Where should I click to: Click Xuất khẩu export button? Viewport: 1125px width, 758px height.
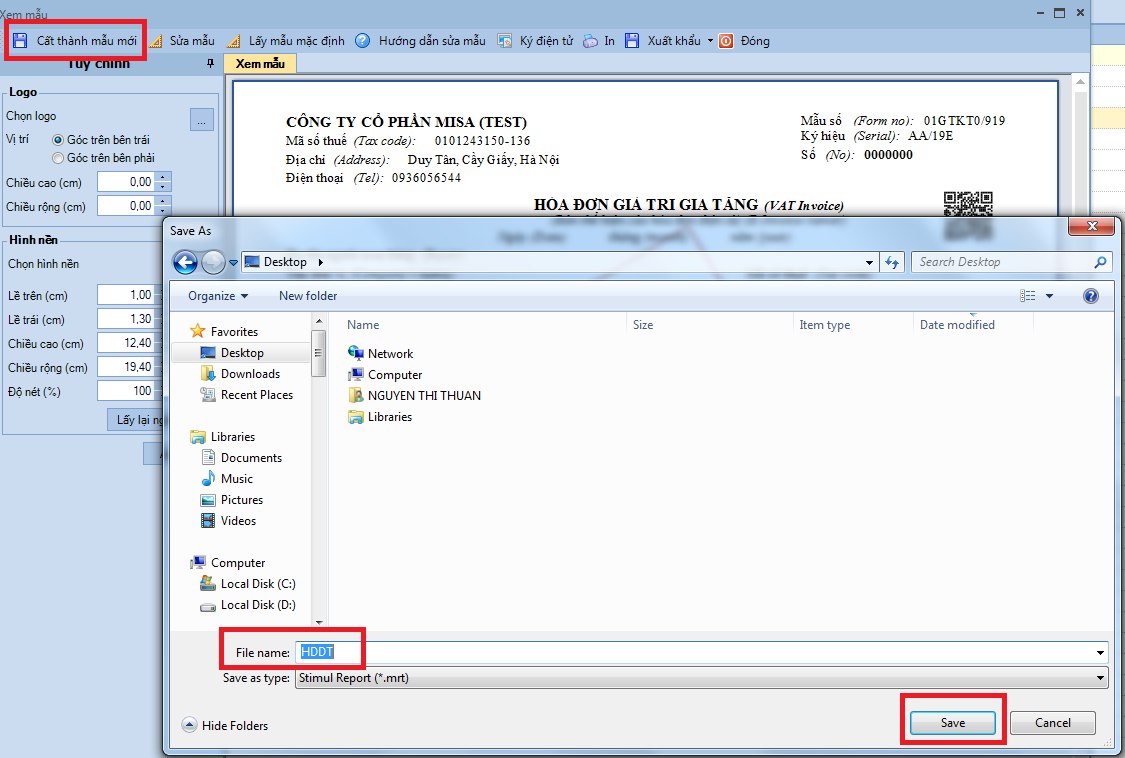(662, 41)
